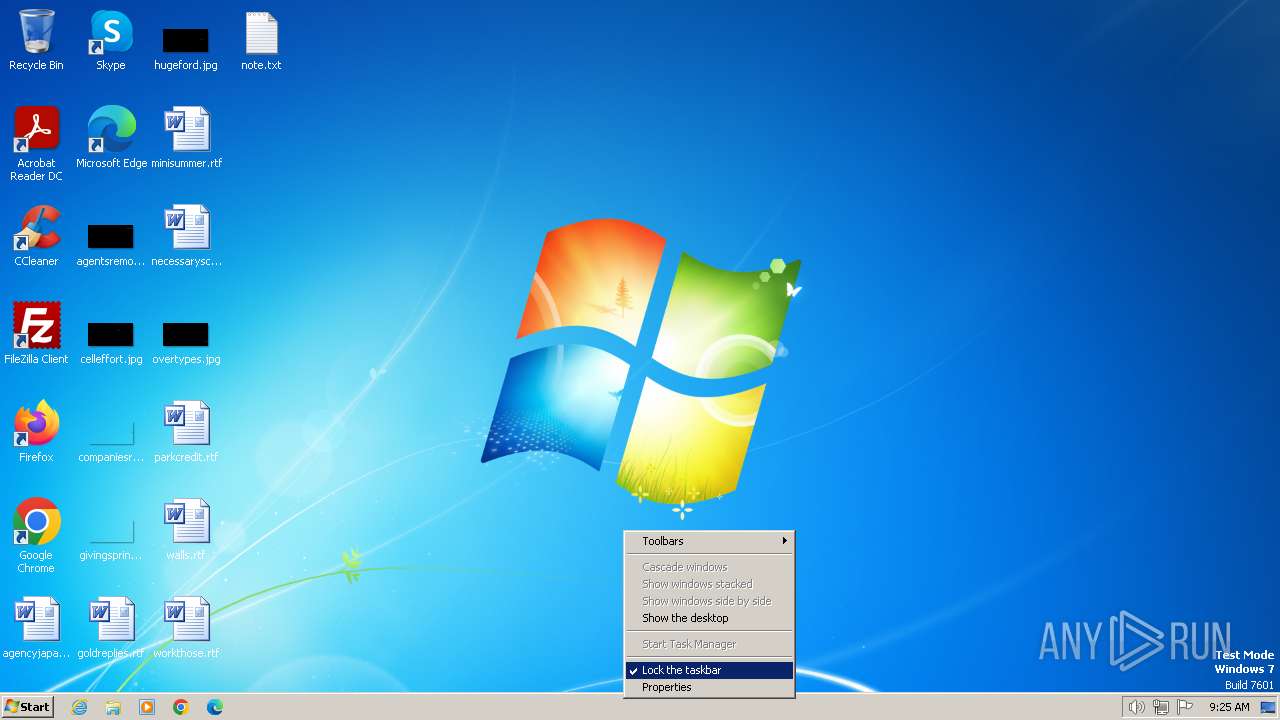1280x720 pixels.
Task: Launch Edge from the taskbar
Action: (x=215, y=707)
